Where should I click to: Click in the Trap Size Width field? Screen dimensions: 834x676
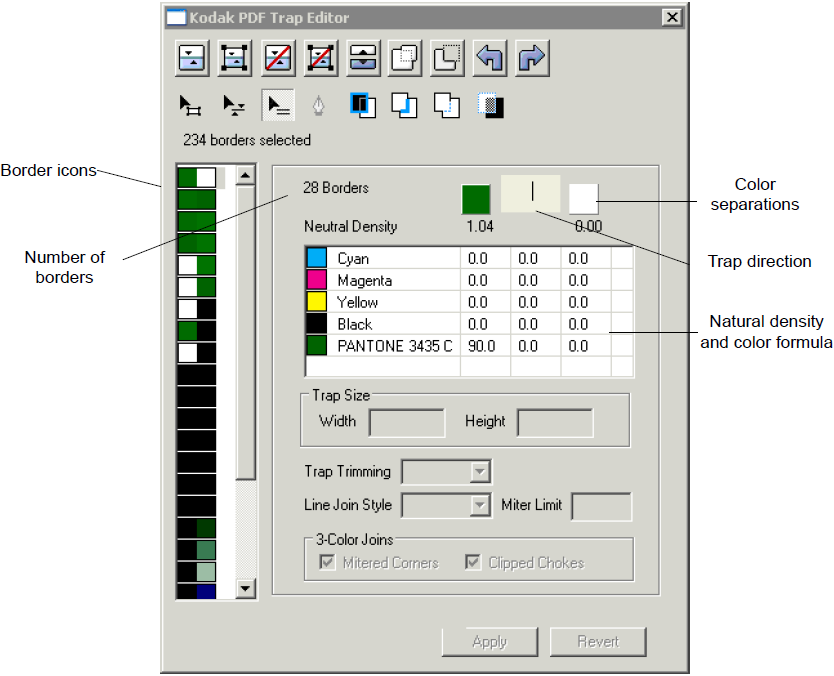pos(407,423)
